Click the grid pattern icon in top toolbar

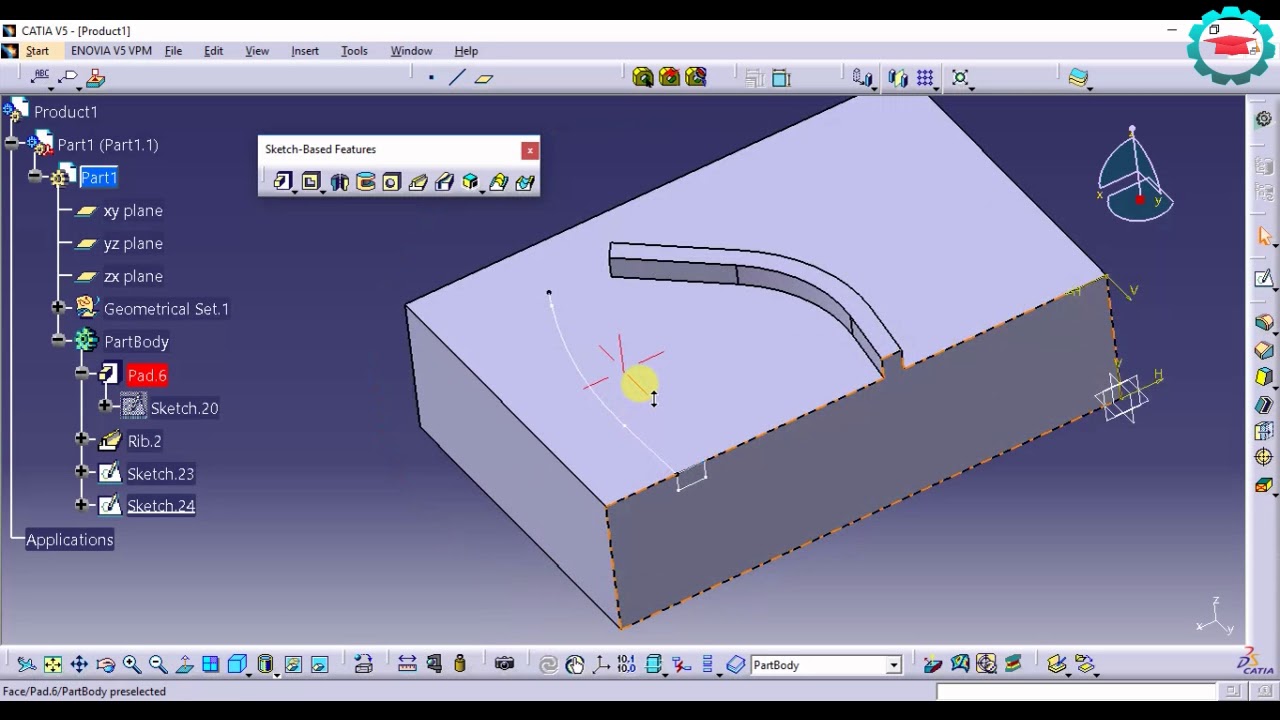[x=925, y=78]
